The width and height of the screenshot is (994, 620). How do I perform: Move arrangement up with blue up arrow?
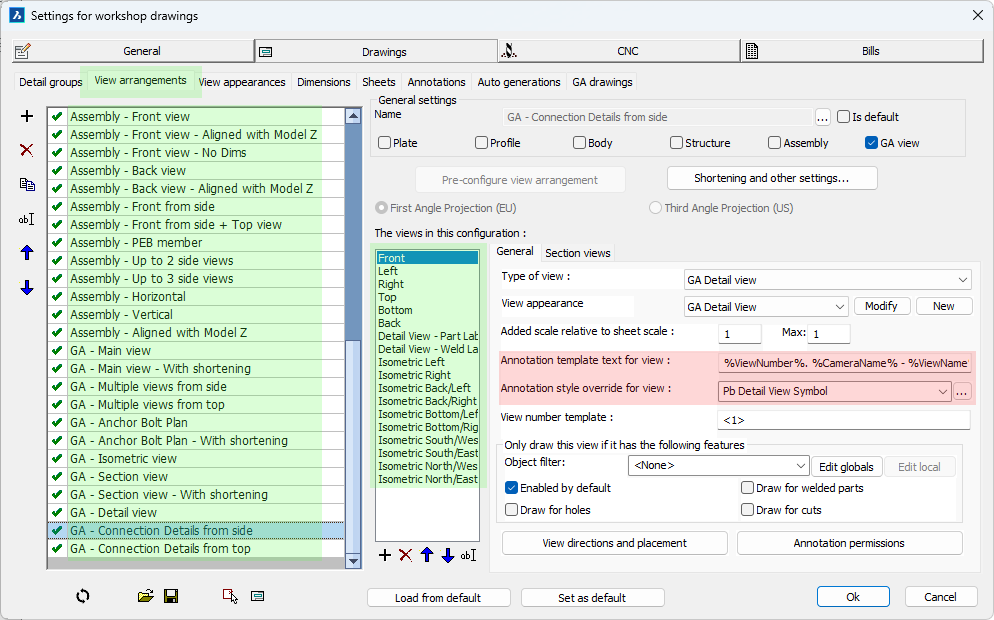tap(27, 253)
